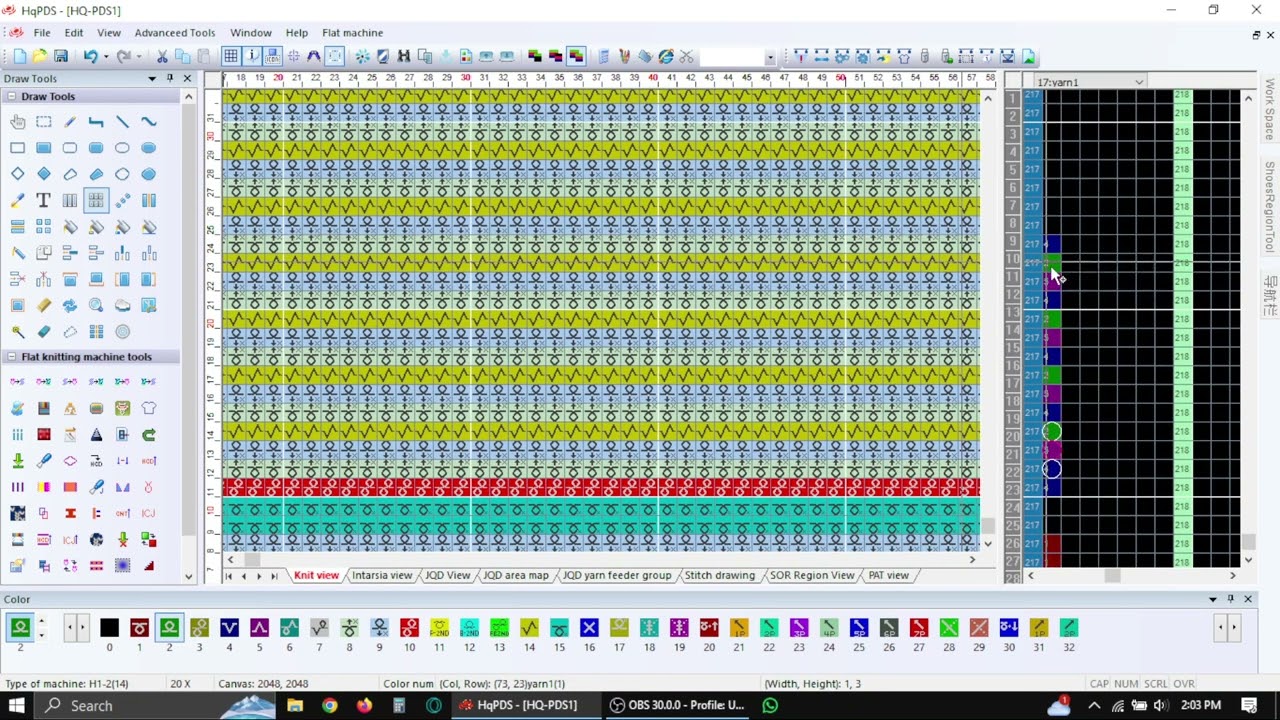The width and height of the screenshot is (1280, 720).
Task: Click the binoculars find icon in toolbar
Action: (x=404, y=57)
